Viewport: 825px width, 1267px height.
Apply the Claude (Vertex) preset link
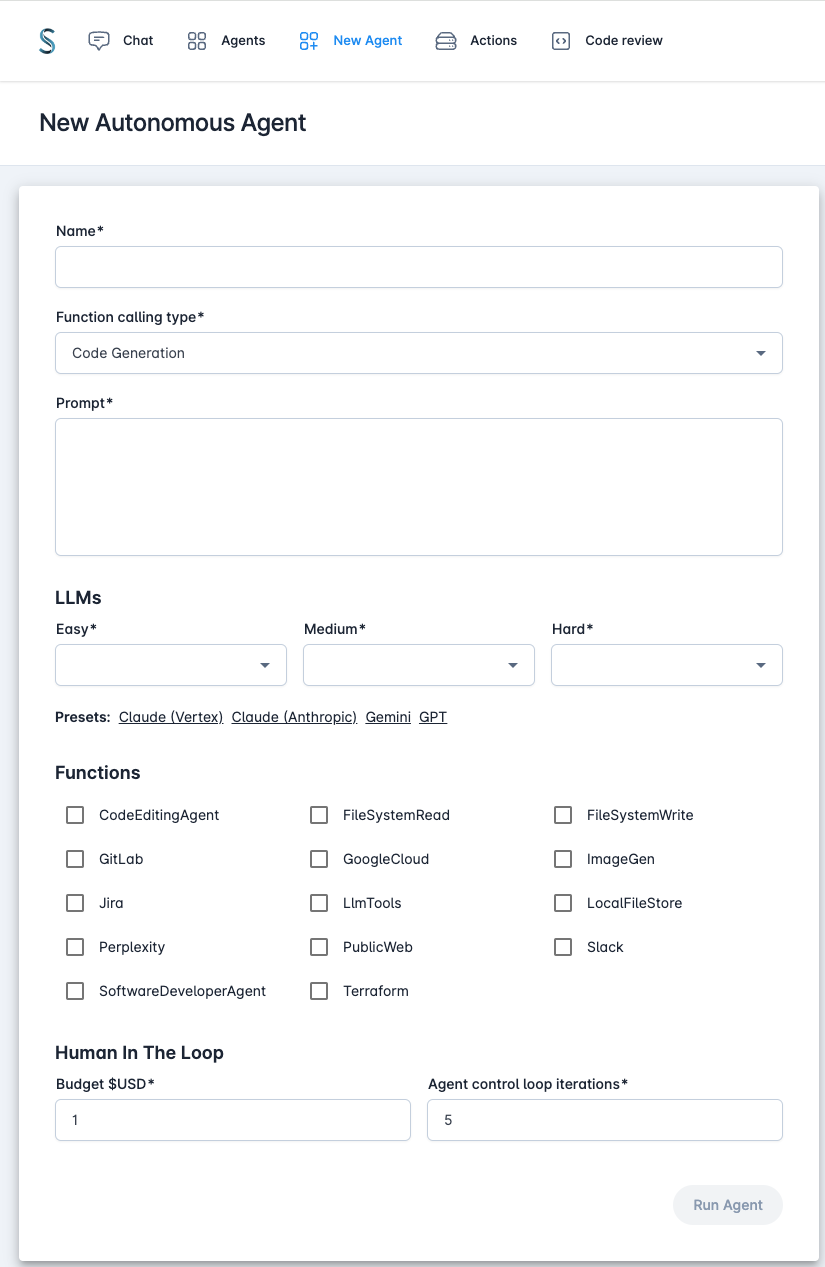tap(171, 717)
